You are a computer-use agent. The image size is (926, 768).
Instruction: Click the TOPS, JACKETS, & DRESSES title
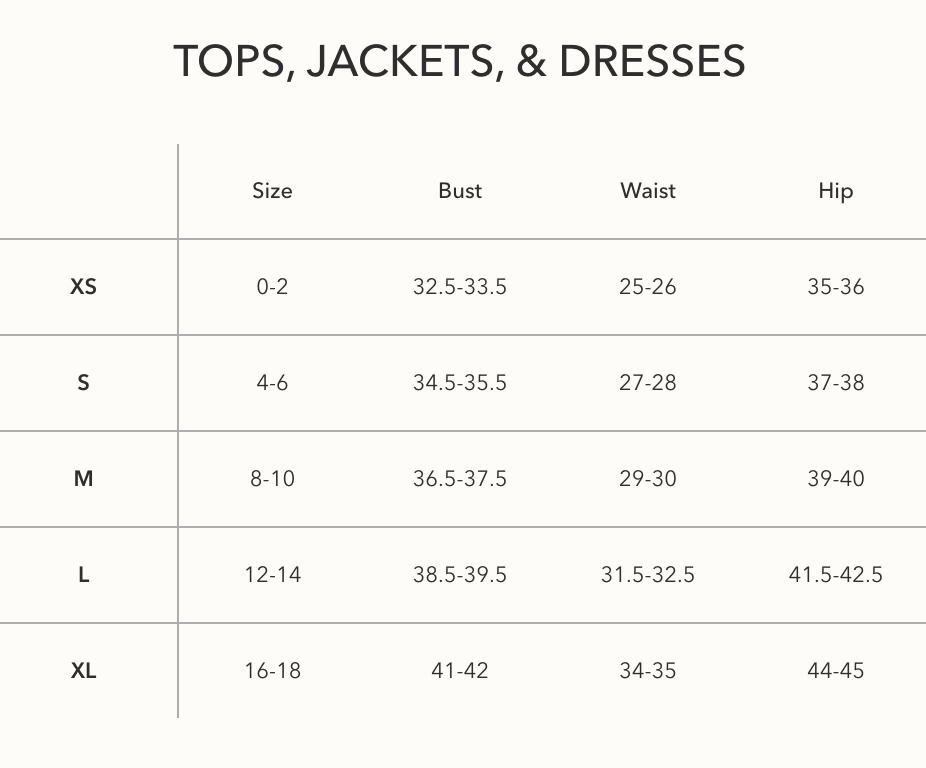459,61
